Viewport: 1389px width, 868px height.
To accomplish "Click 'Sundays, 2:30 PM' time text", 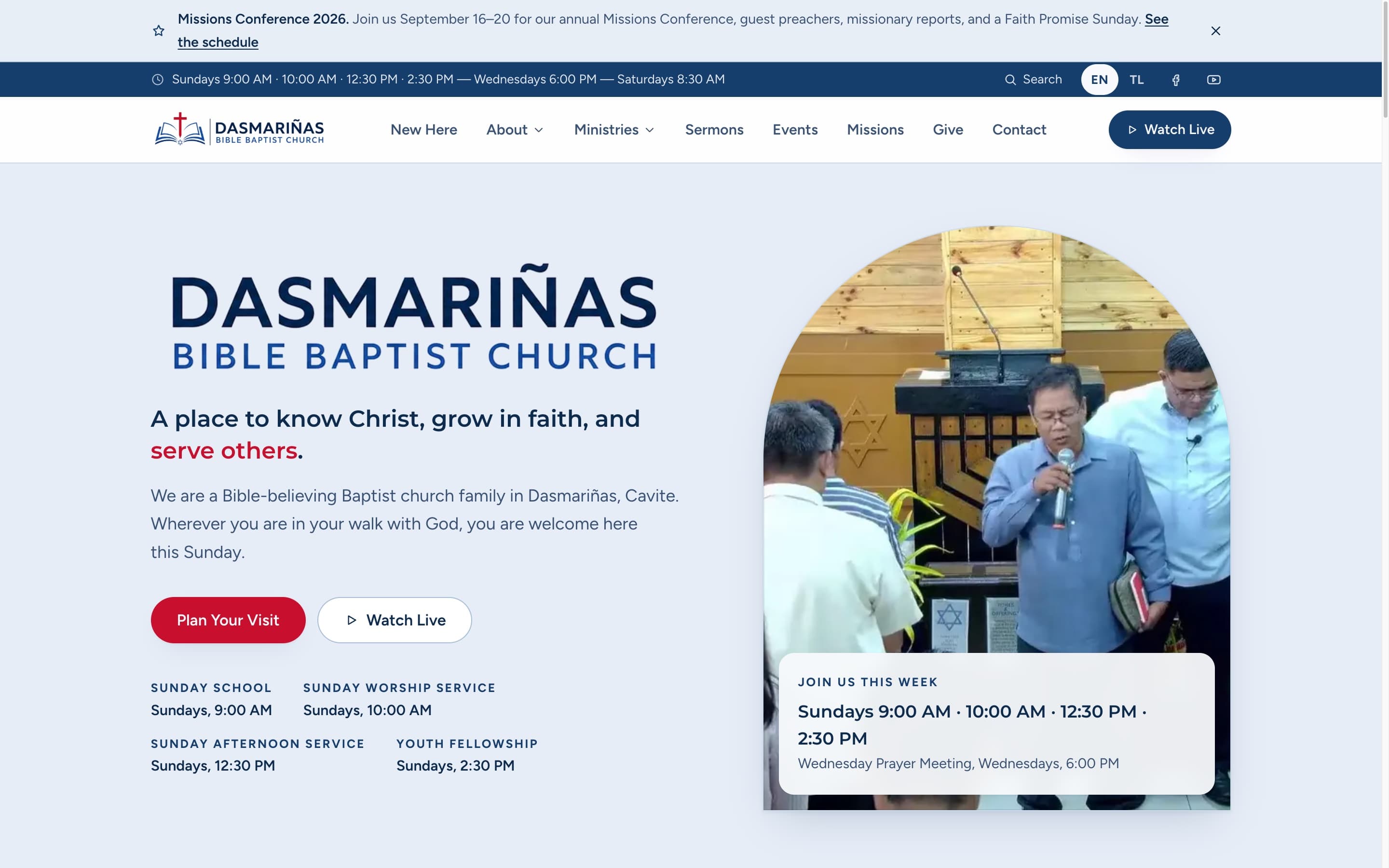I will click(455, 766).
